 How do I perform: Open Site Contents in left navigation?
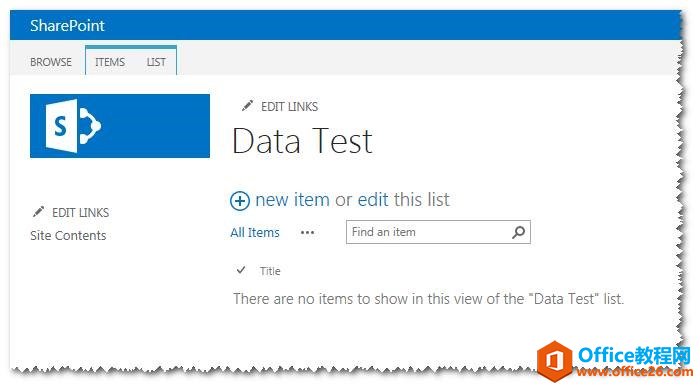(68, 235)
